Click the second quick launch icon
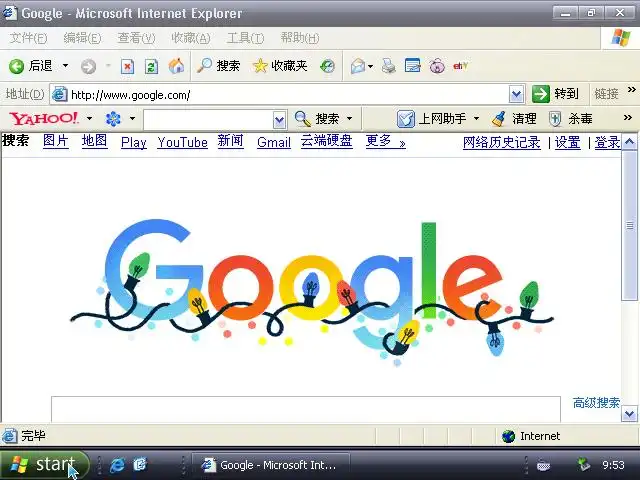This screenshot has width=640, height=480. [140, 464]
